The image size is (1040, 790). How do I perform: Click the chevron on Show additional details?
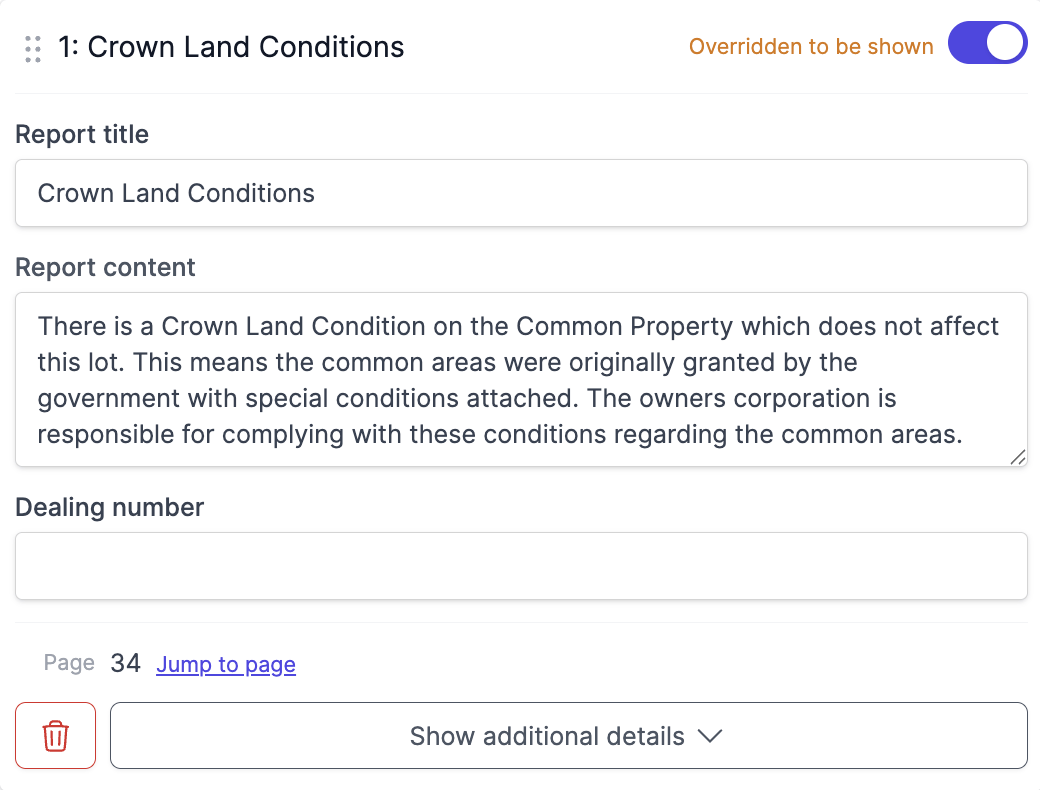(x=709, y=737)
